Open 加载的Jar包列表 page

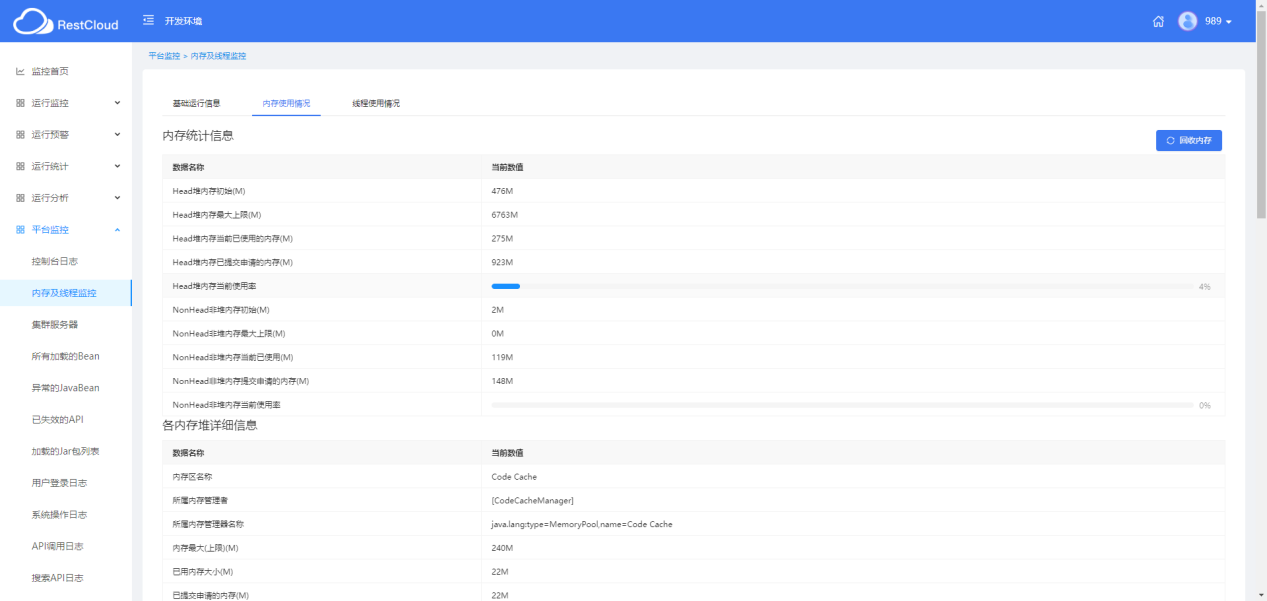click(x=65, y=452)
